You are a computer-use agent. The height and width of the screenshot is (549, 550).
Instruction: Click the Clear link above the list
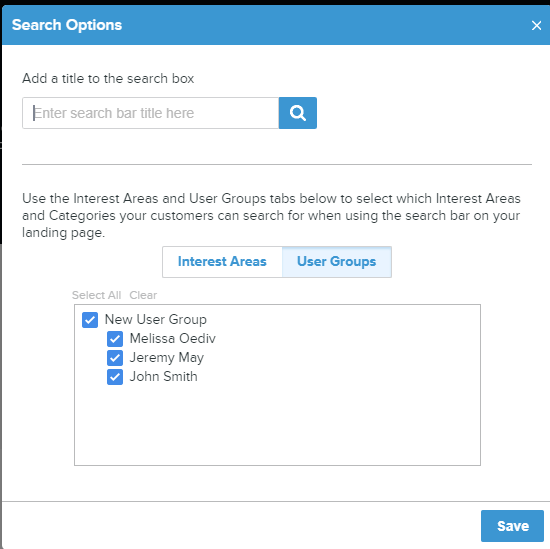coord(143,295)
